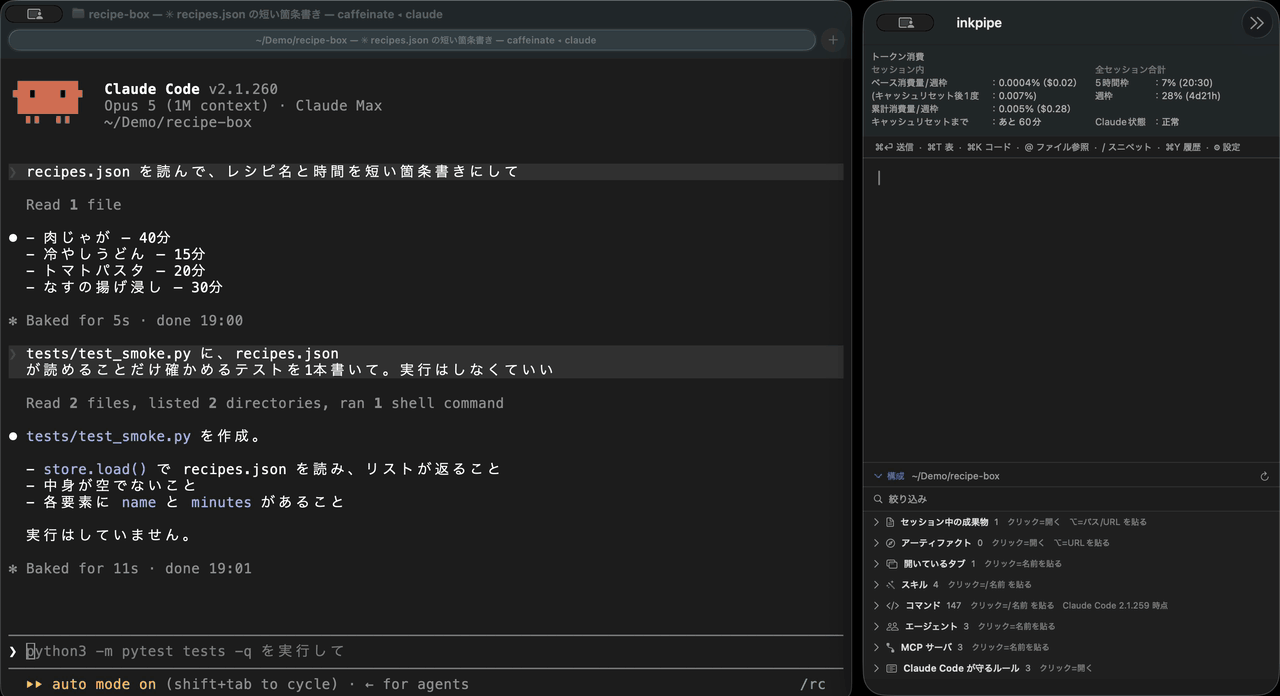Click the store.load() code reference
Viewport: 1280px width, 696px height.
(x=95, y=469)
